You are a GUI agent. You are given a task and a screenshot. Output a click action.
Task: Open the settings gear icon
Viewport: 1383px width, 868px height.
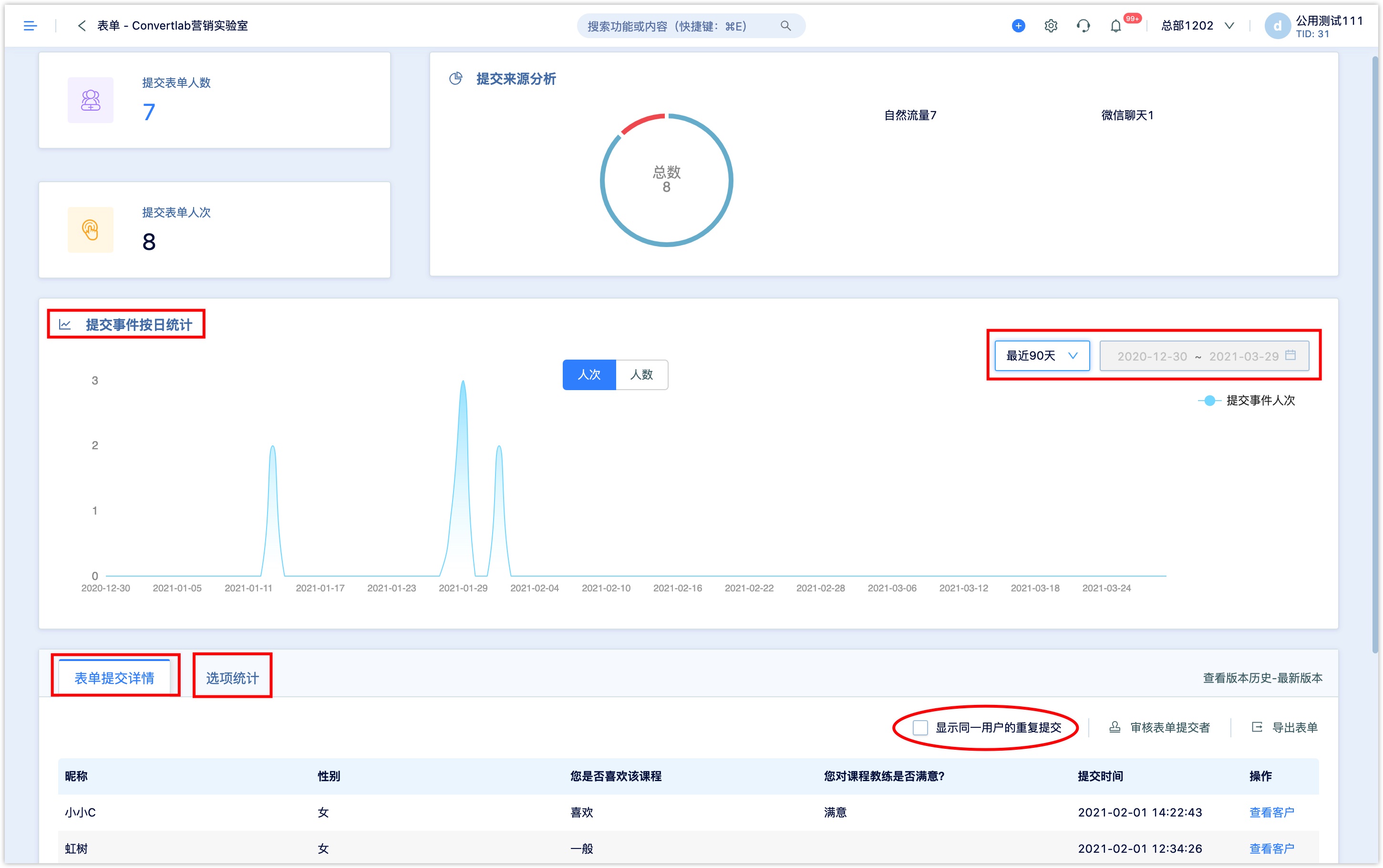[1051, 26]
